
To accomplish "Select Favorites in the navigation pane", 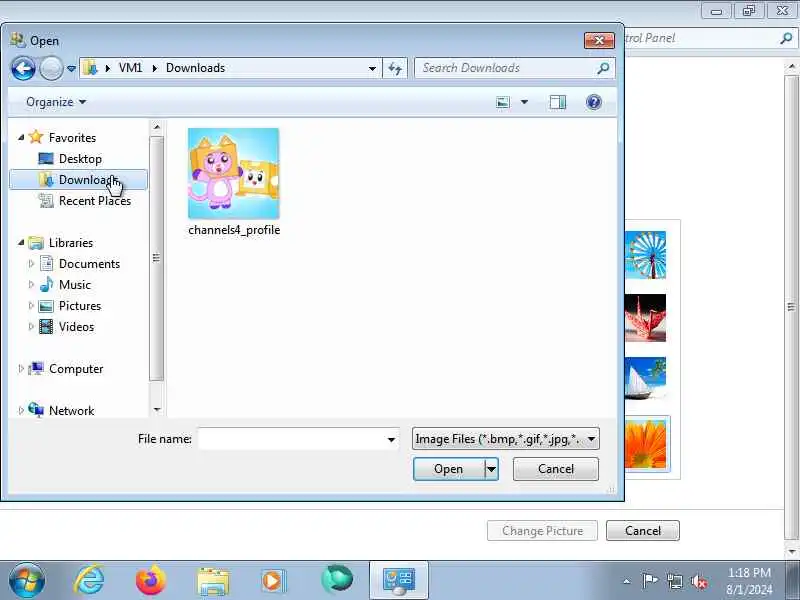I will pos(72,138).
